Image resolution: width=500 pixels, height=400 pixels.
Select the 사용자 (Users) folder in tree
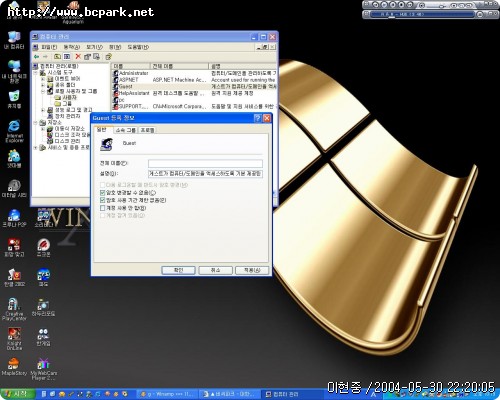click(66, 97)
